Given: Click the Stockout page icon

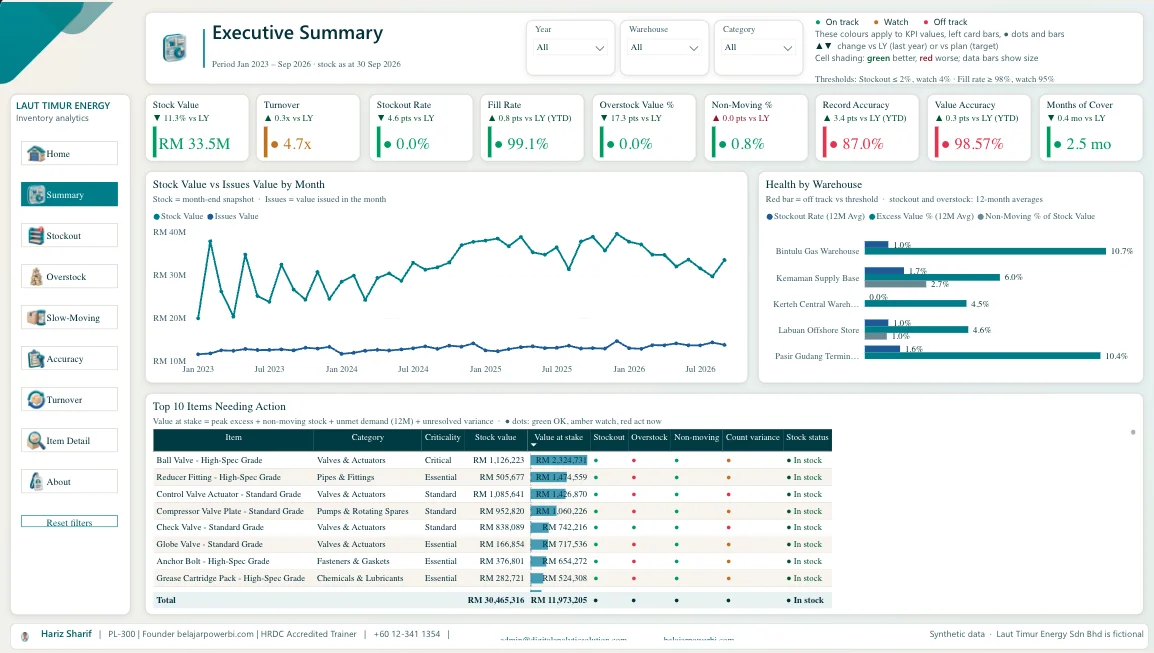Looking at the screenshot, I should pyautogui.click(x=35, y=236).
